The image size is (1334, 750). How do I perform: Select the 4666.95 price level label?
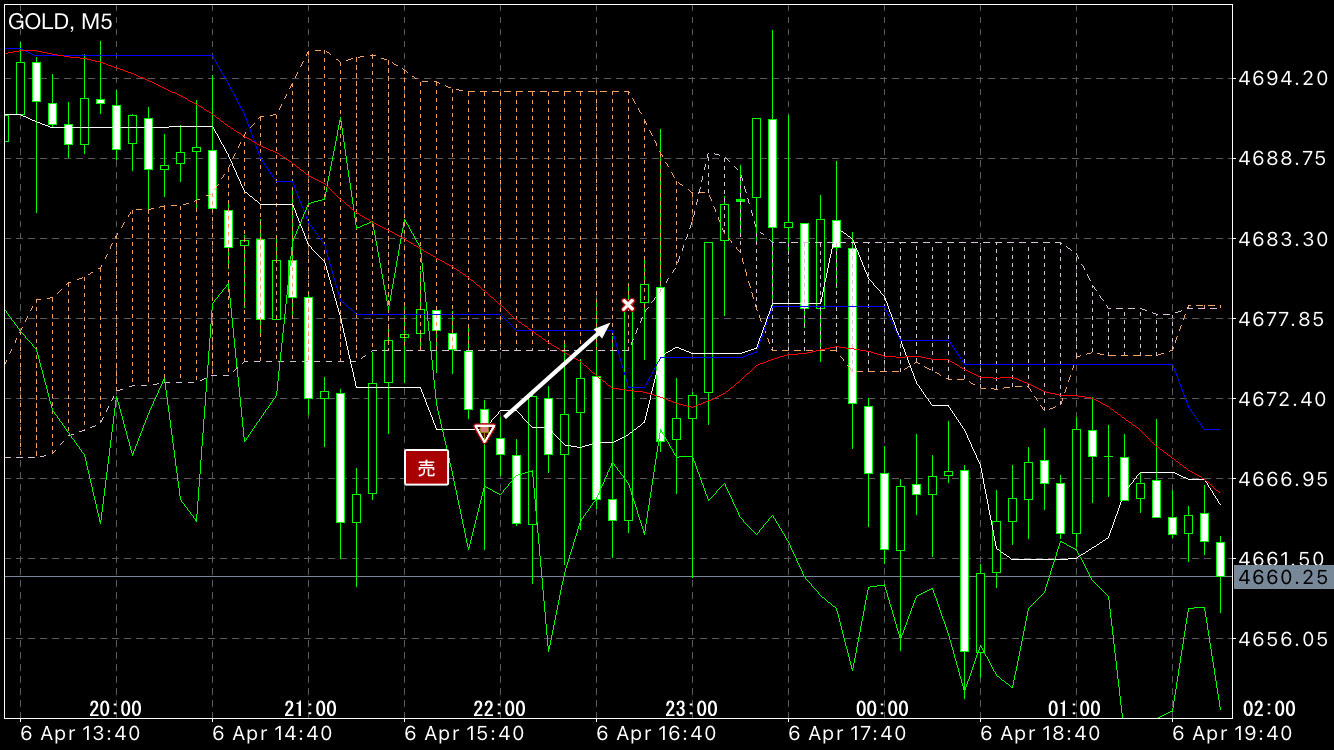pyautogui.click(x=1282, y=479)
